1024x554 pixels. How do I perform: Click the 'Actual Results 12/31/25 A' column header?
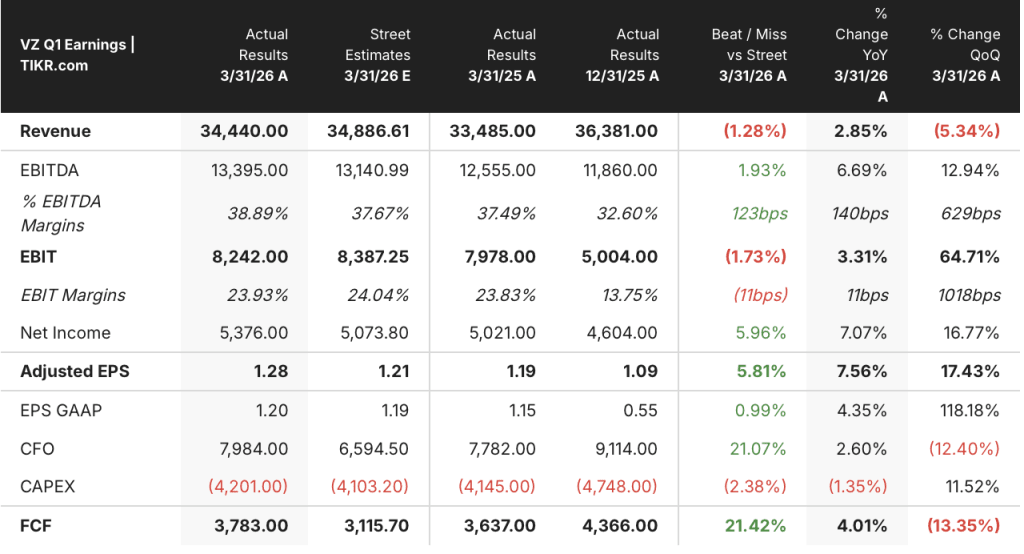coord(622,55)
